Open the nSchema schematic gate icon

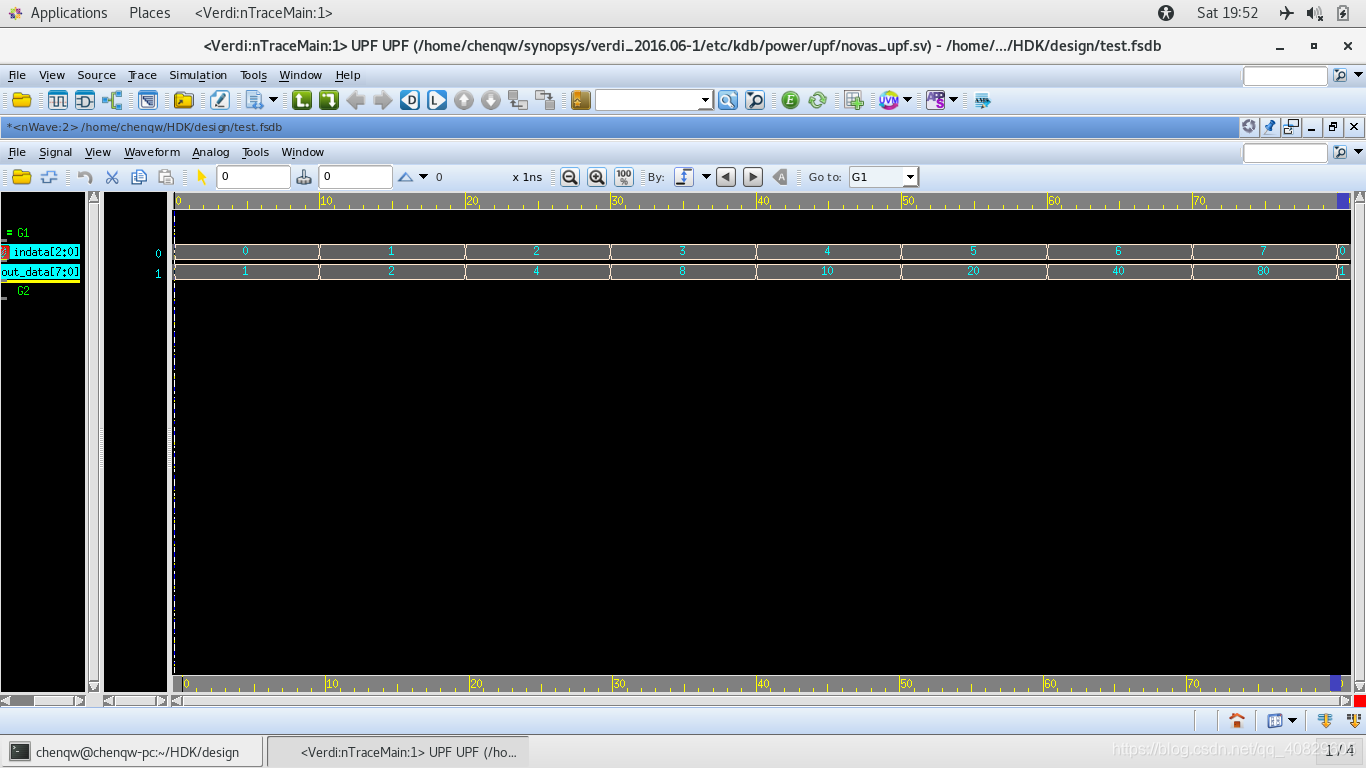pos(84,100)
